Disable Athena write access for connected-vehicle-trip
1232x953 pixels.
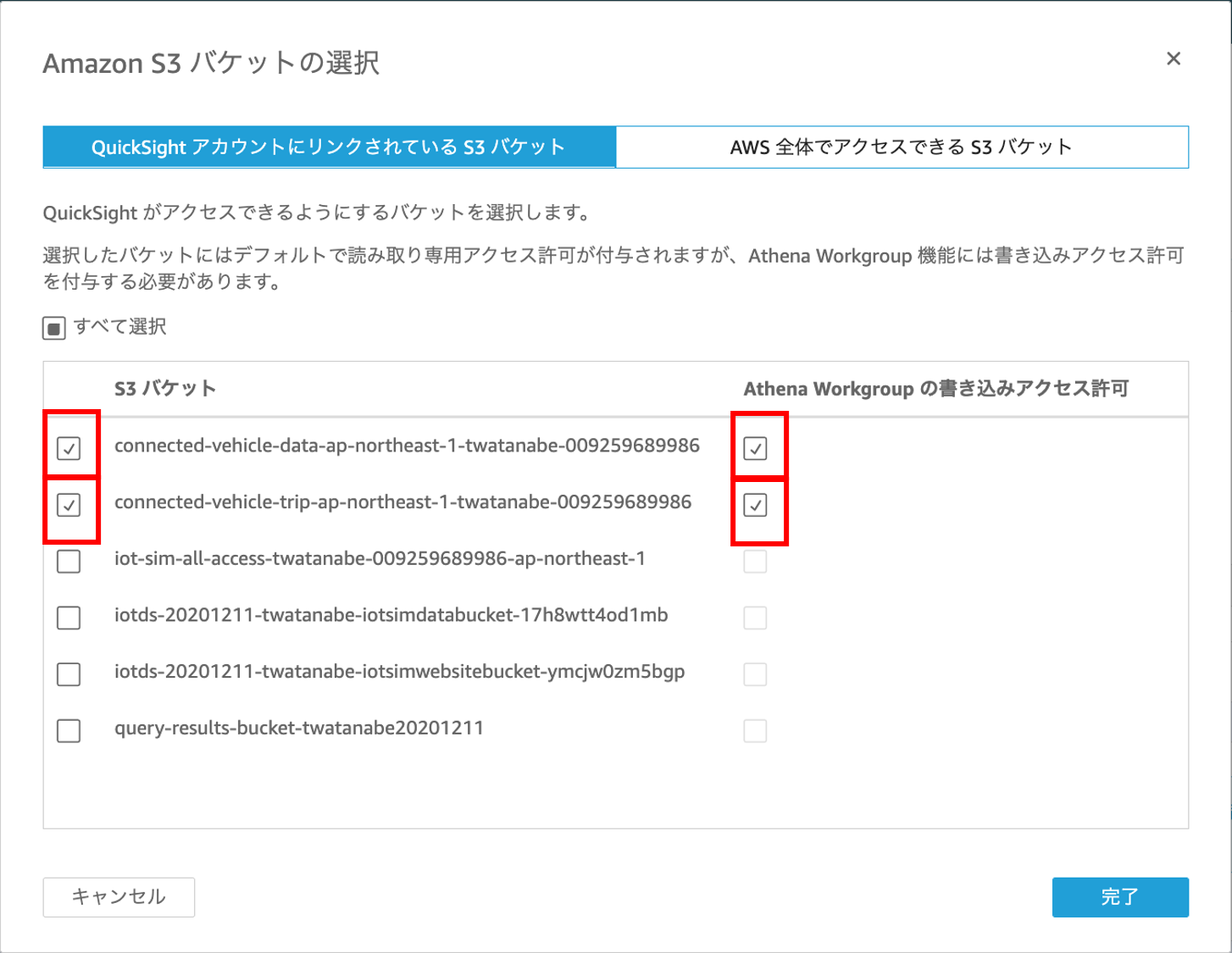click(755, 505)
